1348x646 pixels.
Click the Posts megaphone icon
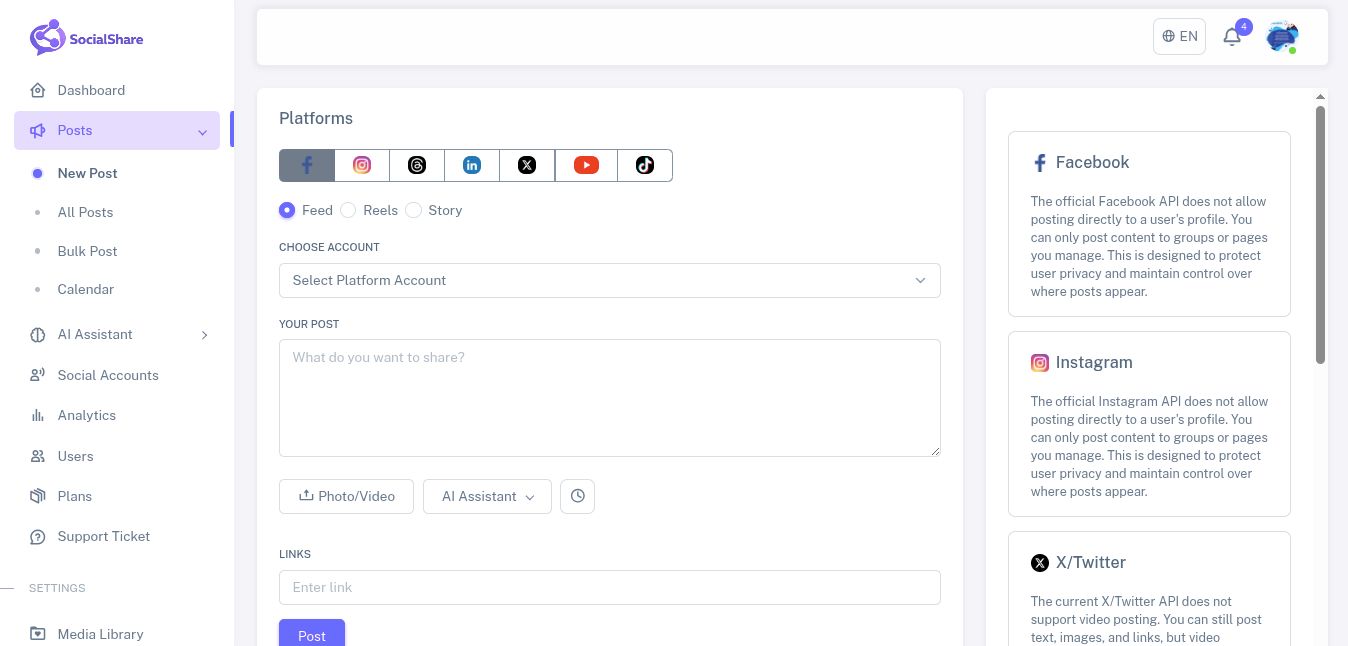(38, 131)
